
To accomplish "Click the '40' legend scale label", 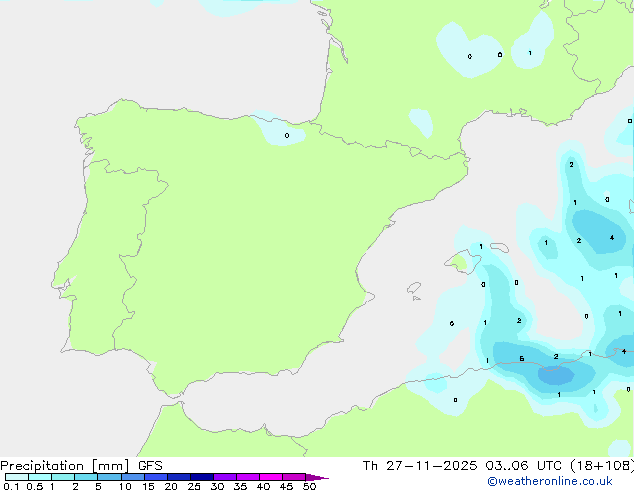I will 263,486.
